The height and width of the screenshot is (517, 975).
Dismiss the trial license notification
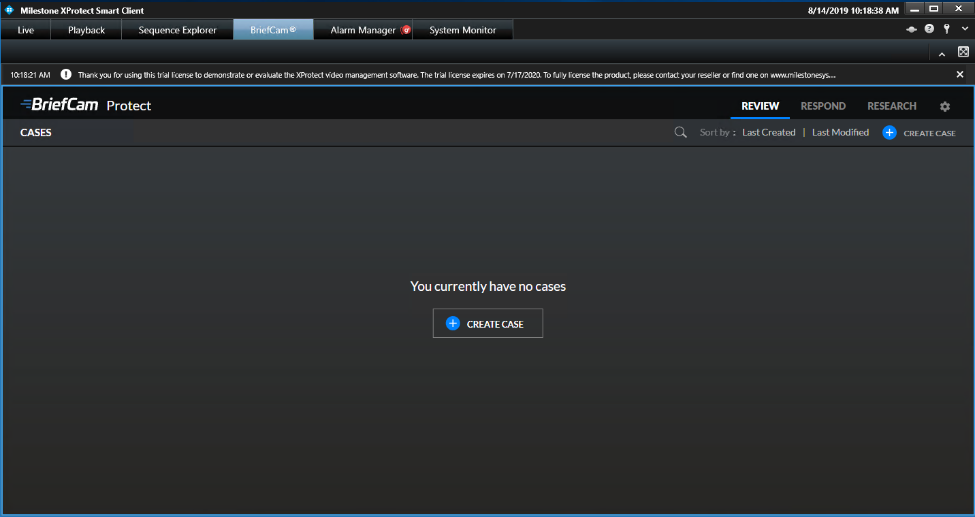coord(960,74)
